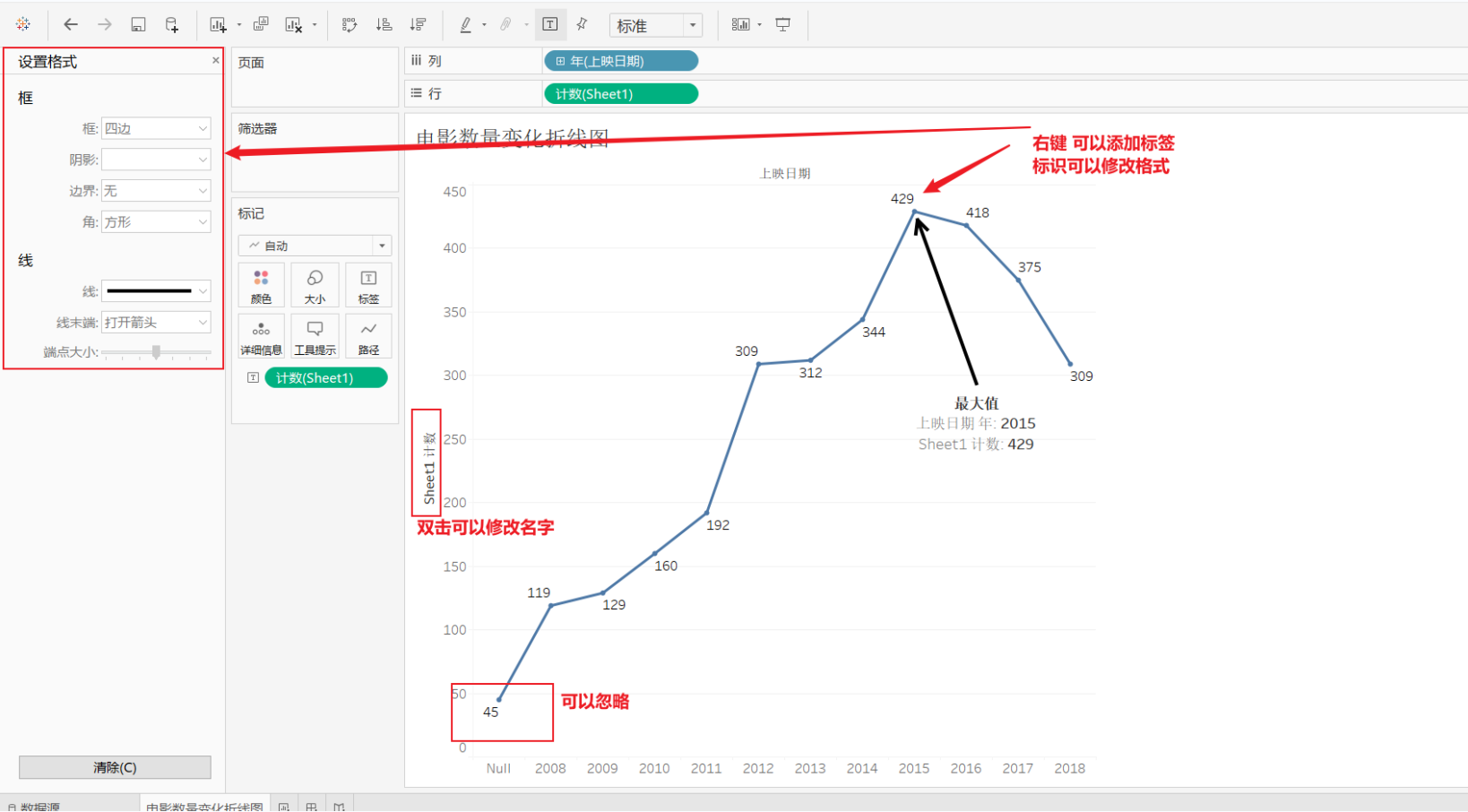Viewport: 1468px width, 812px height.
Task: Select the 电影数量变化折线图 sheet tab
Action: coord(204,805)
